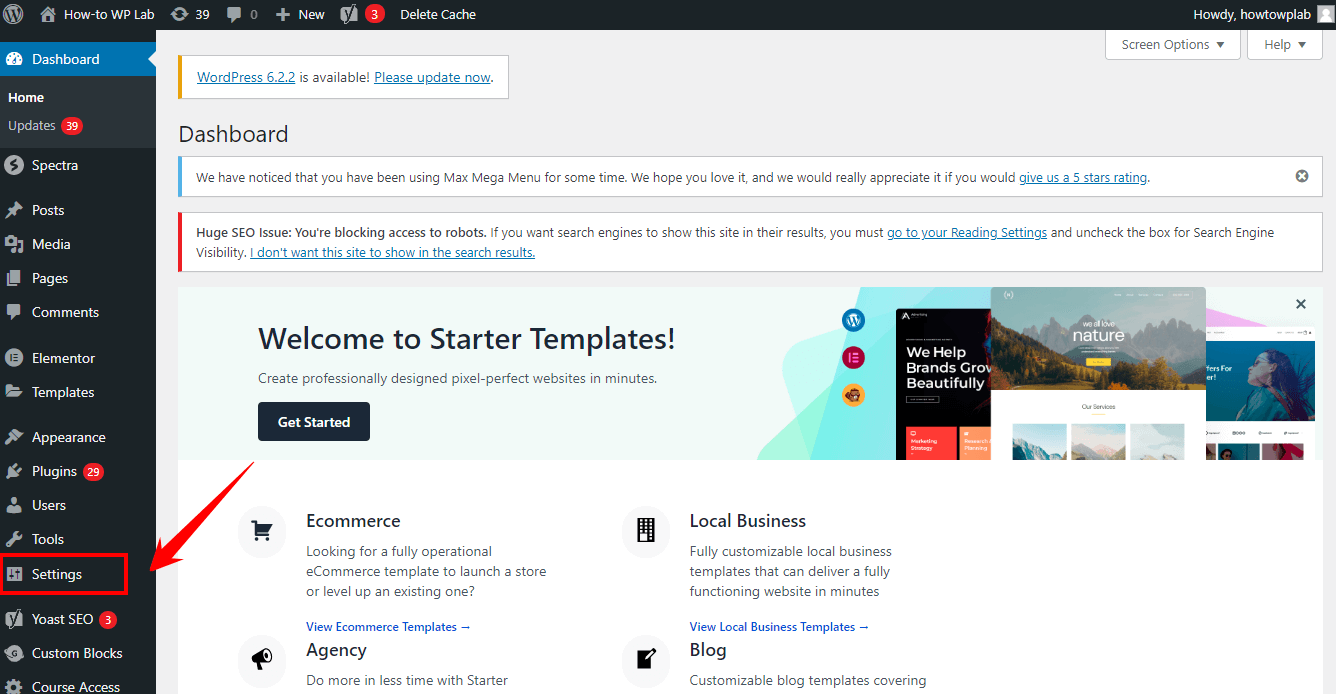Open the New content dropdown in admin bar
This screenshot has height=694, width=1336.
[x=300, y=14]
